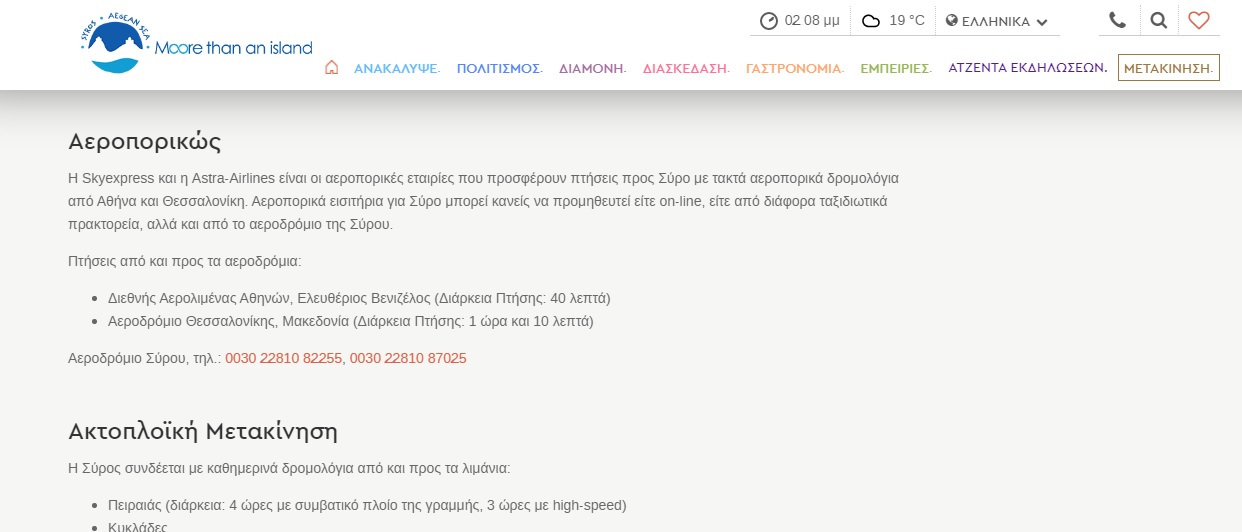Image resolution: width=1242 pixels, height=532 pixels.
Task: Open the ΓΑΣΤΡΟΝΟΜΙΑ menu
Action: click(x=795, y=68)
